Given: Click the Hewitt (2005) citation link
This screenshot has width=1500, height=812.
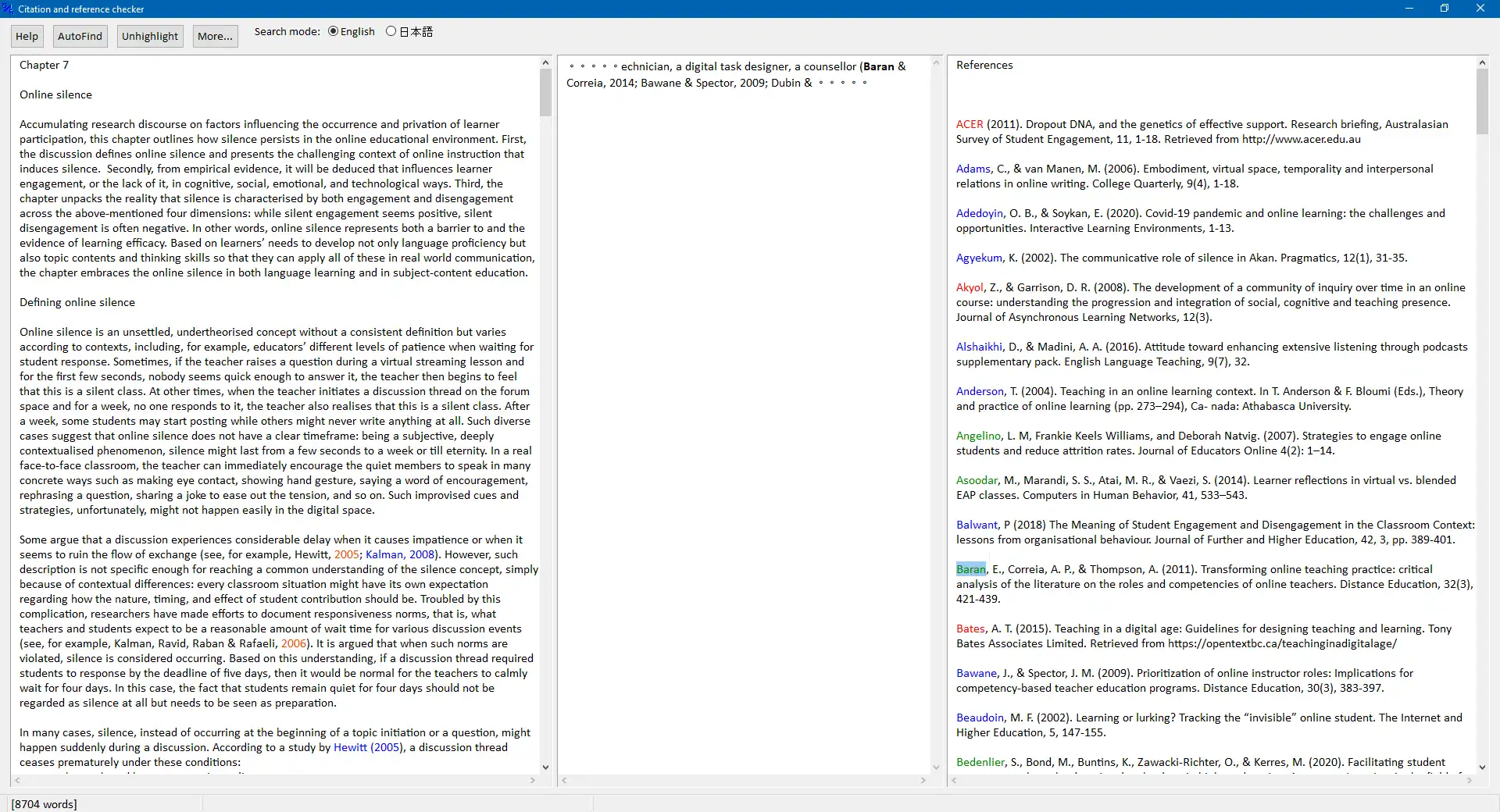Looking at the screenshot, I should pyautogui.click(x=368, y=747).
